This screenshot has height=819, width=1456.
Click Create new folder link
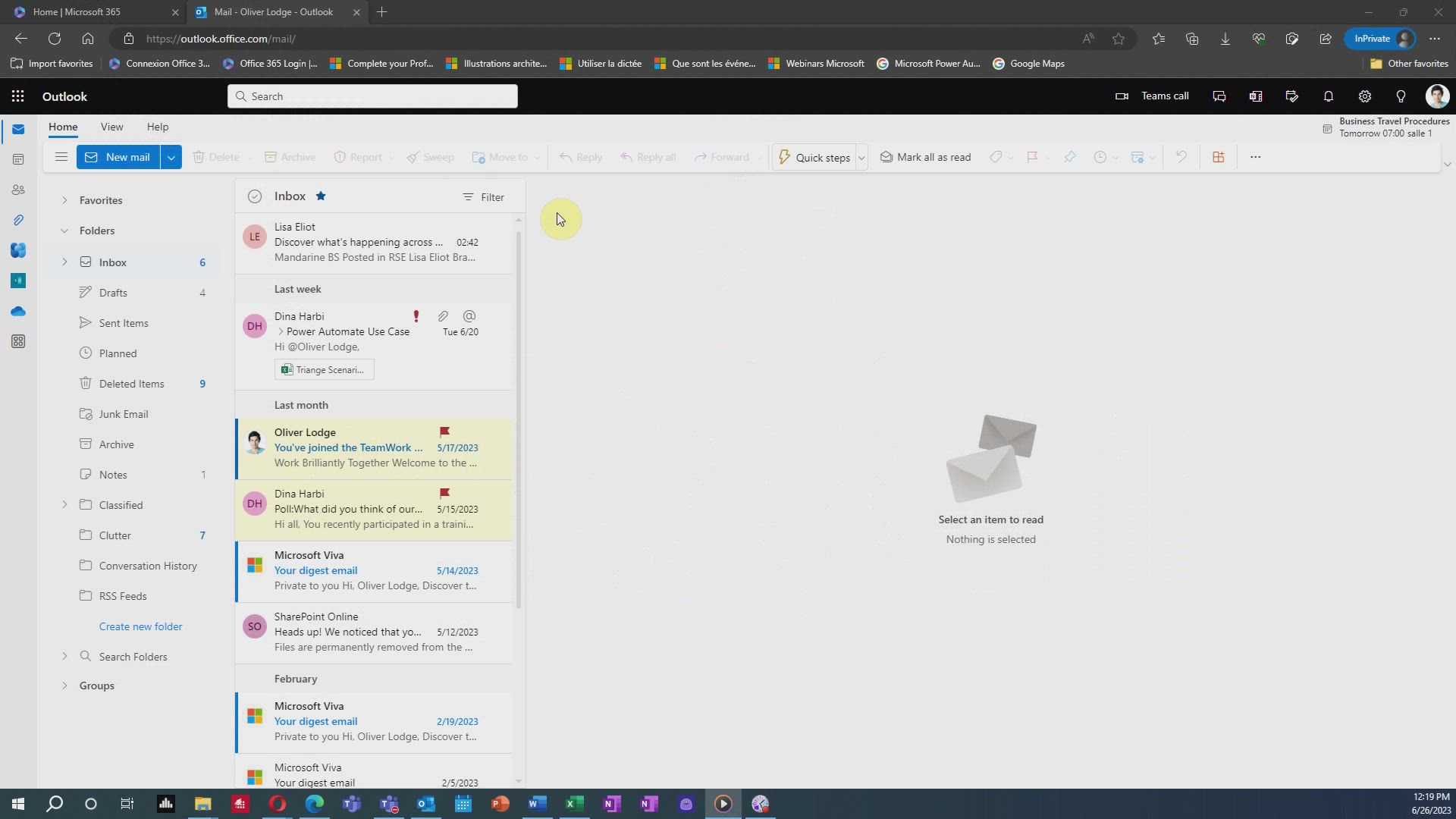[x=141, y=626]
